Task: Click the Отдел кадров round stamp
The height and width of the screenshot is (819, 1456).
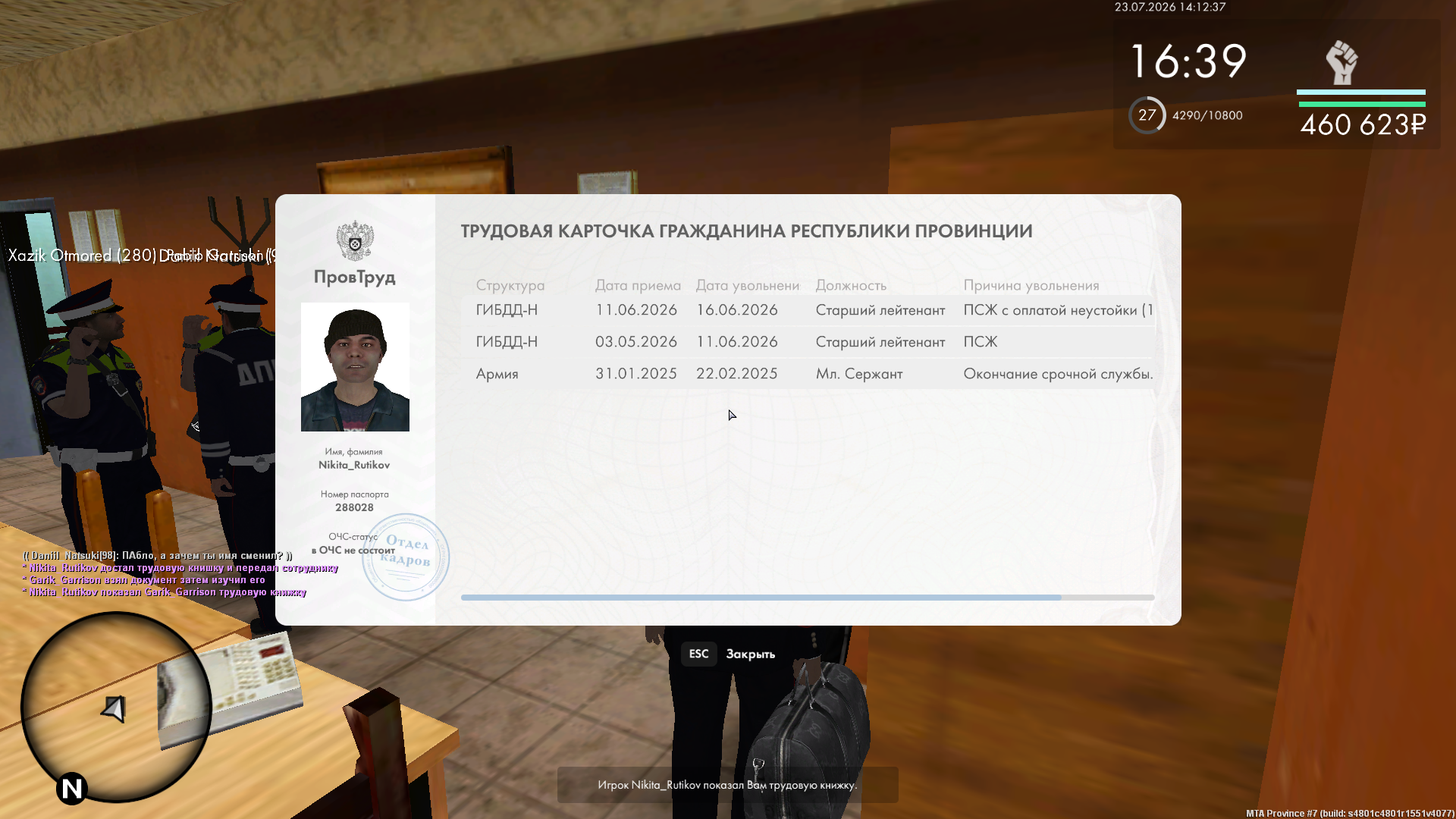Action: [x=406, y=557]
